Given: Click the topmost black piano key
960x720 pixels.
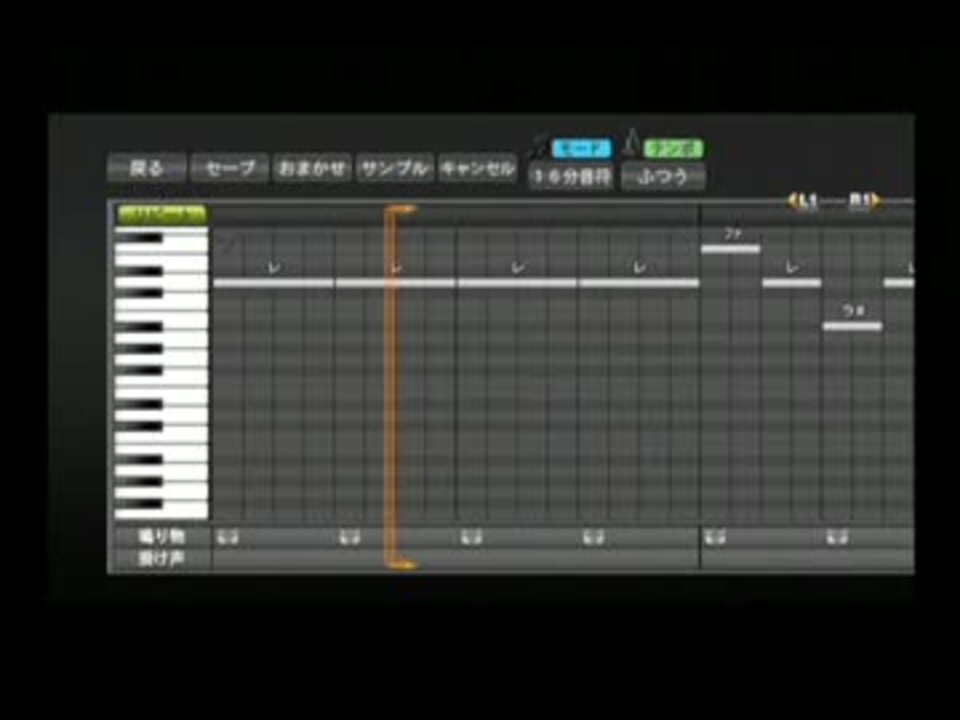Looking at the screenshot, I should tap(140, 238).
